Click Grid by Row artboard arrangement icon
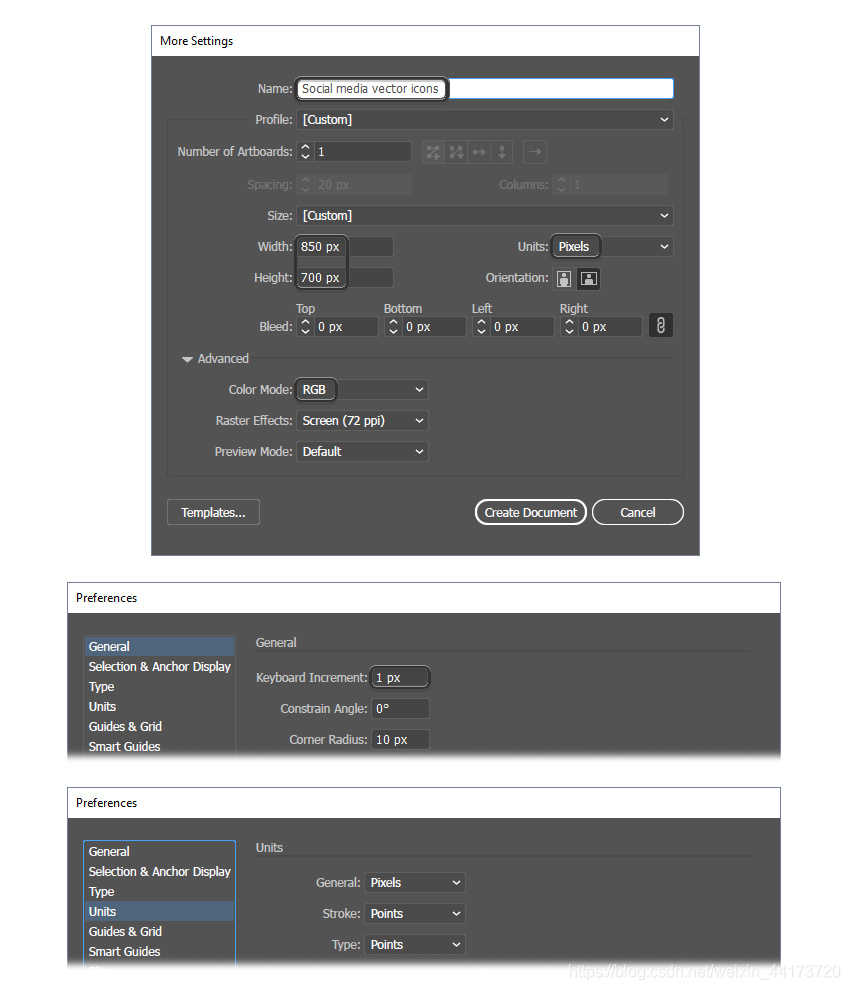 point(433,152)
